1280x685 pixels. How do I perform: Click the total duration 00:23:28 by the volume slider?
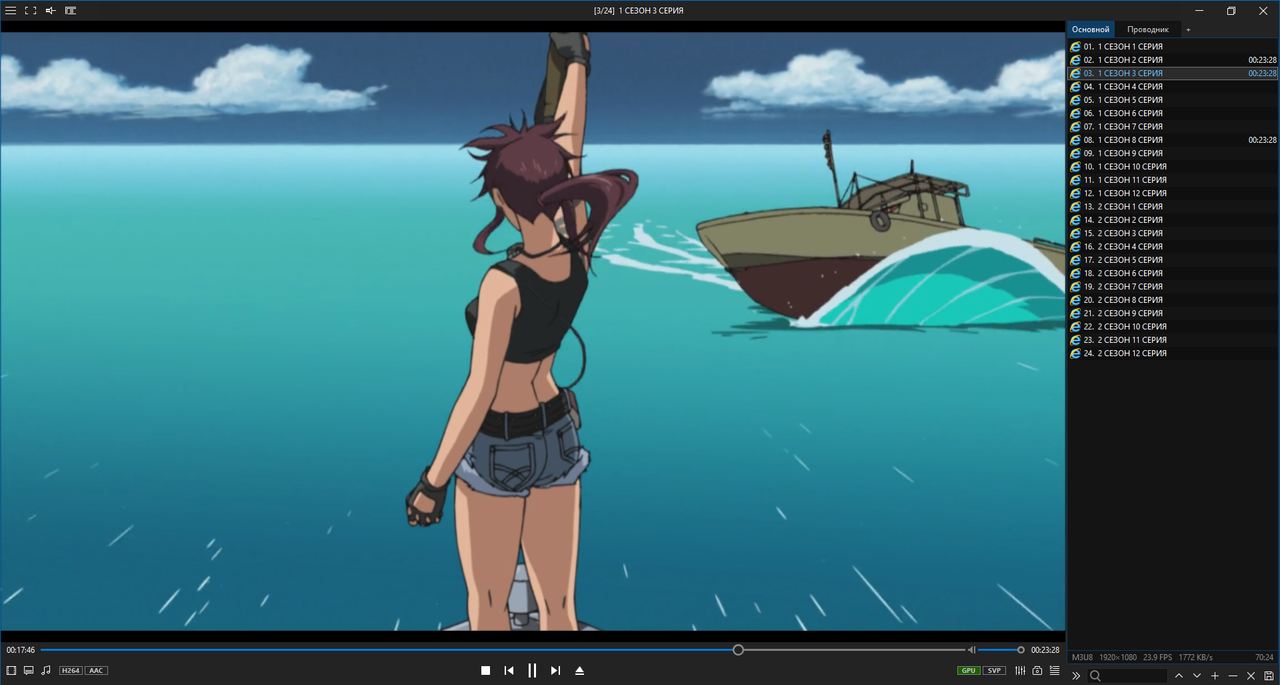pos(1045,650)
